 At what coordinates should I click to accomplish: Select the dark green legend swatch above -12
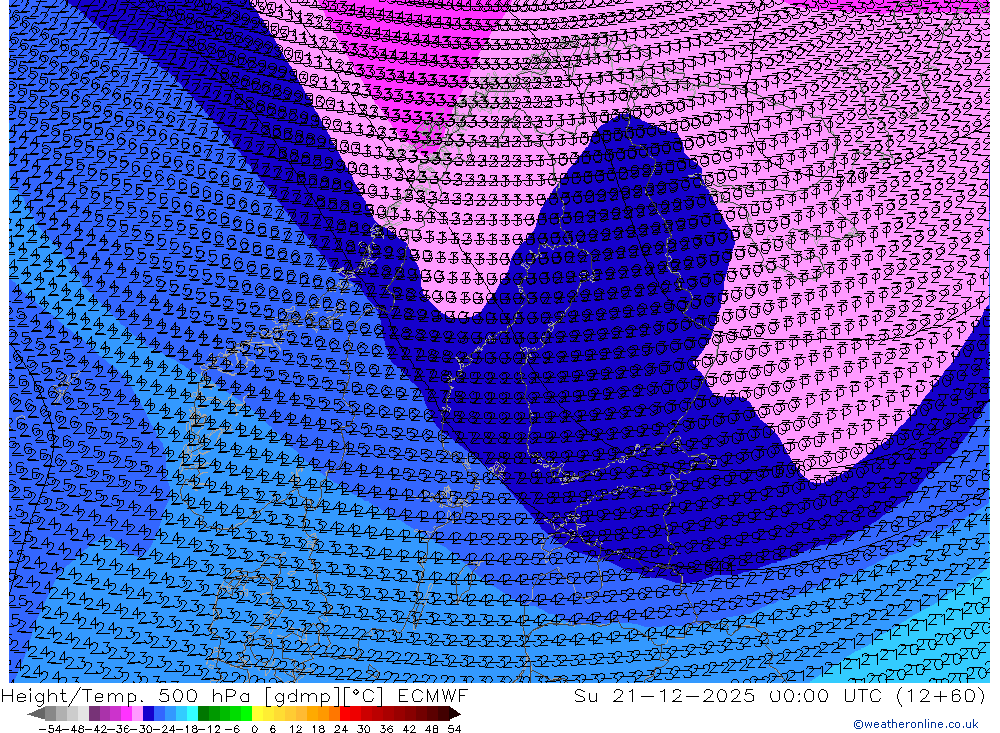[203, 713]
